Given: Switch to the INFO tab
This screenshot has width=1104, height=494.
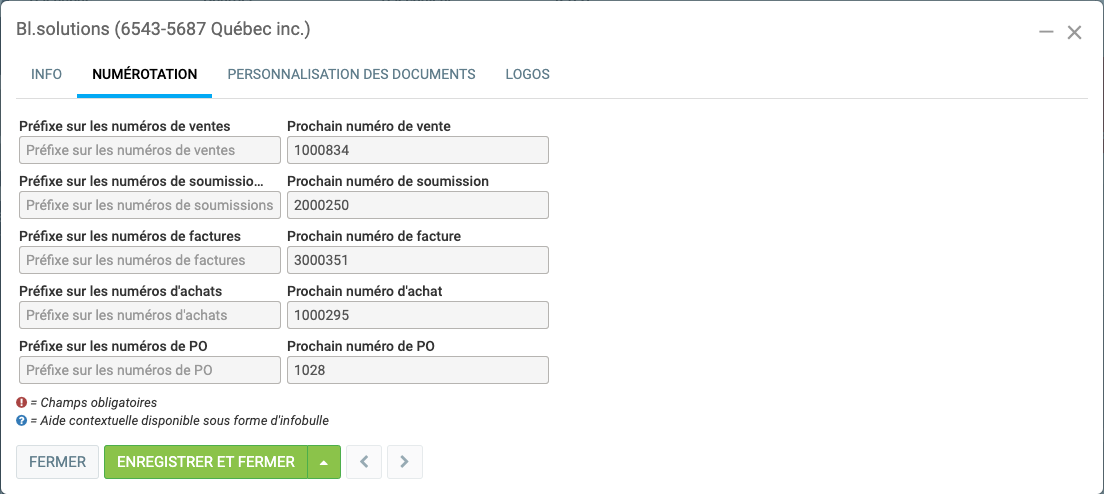Looking at the screenshot, I should pos(46,74).
